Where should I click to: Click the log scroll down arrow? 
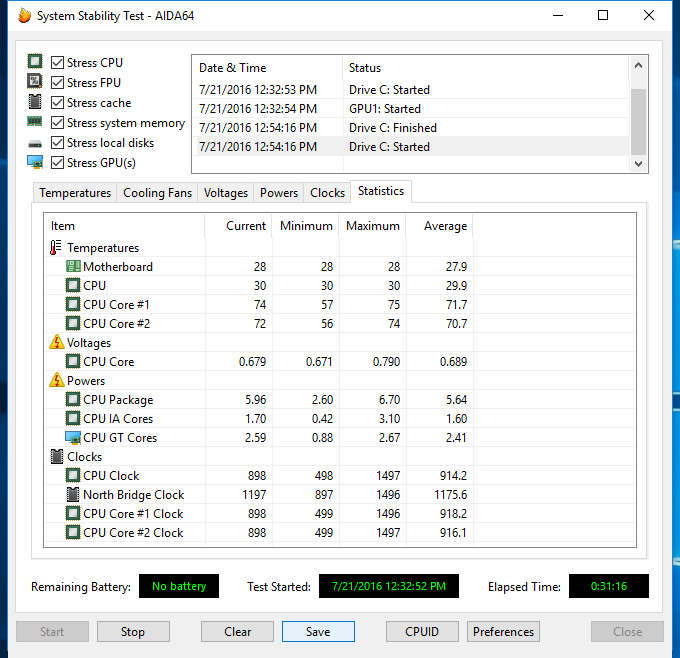pyautogui.click(x=638, y=164)
